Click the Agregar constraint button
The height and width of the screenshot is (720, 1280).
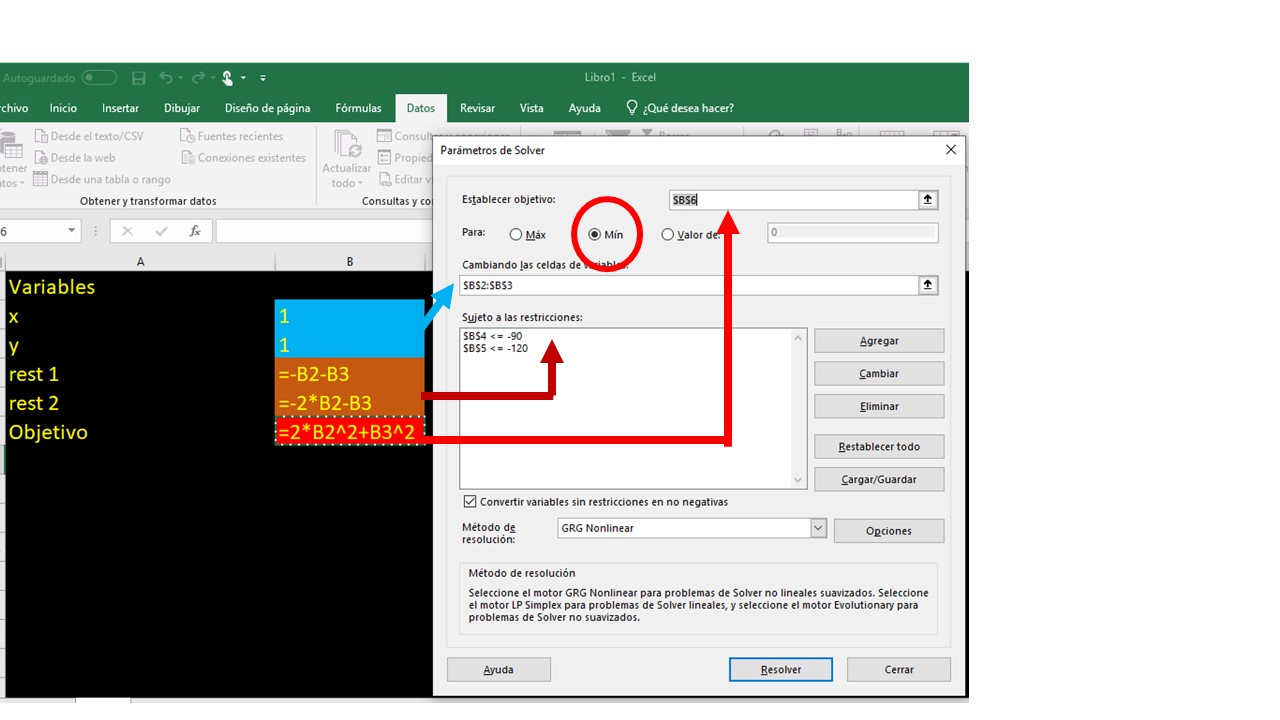click(878, 341)
